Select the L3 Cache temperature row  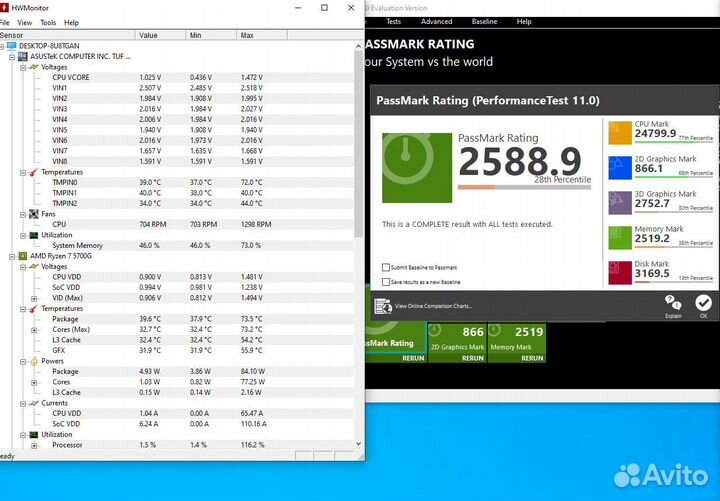(177, 340)
